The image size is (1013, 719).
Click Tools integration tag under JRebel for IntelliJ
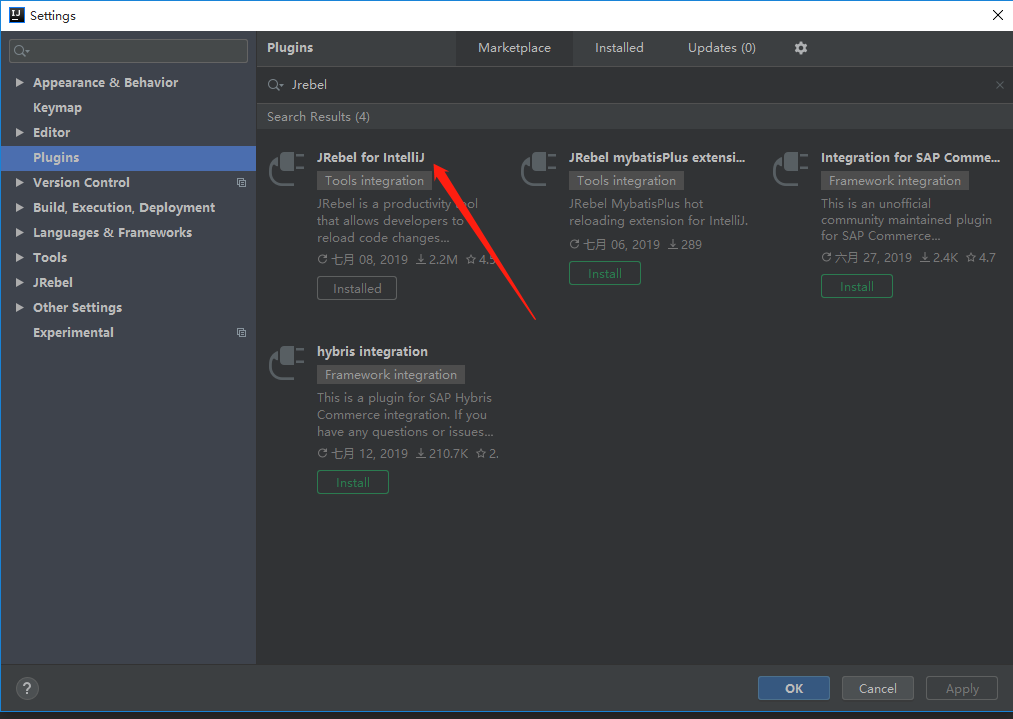click(374, 181)
